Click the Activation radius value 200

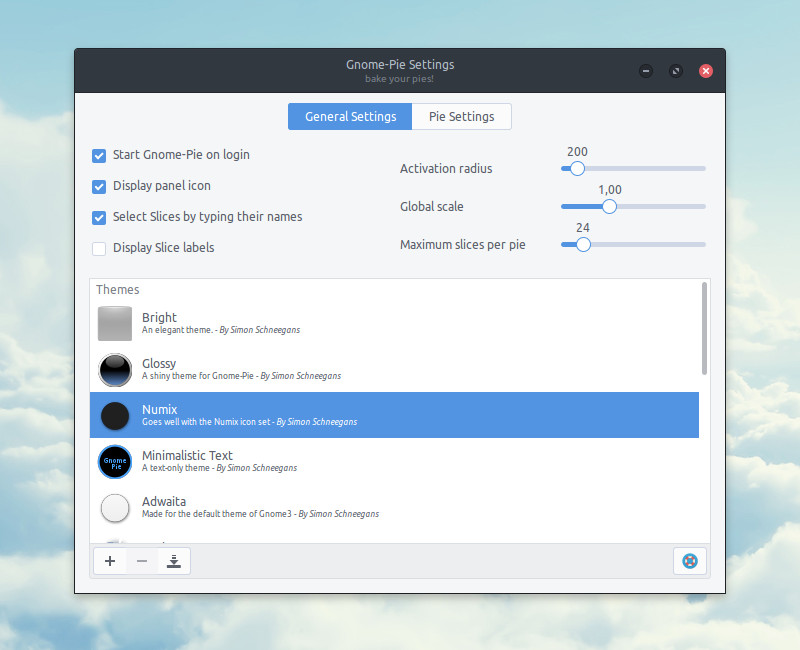click(577, 152)
